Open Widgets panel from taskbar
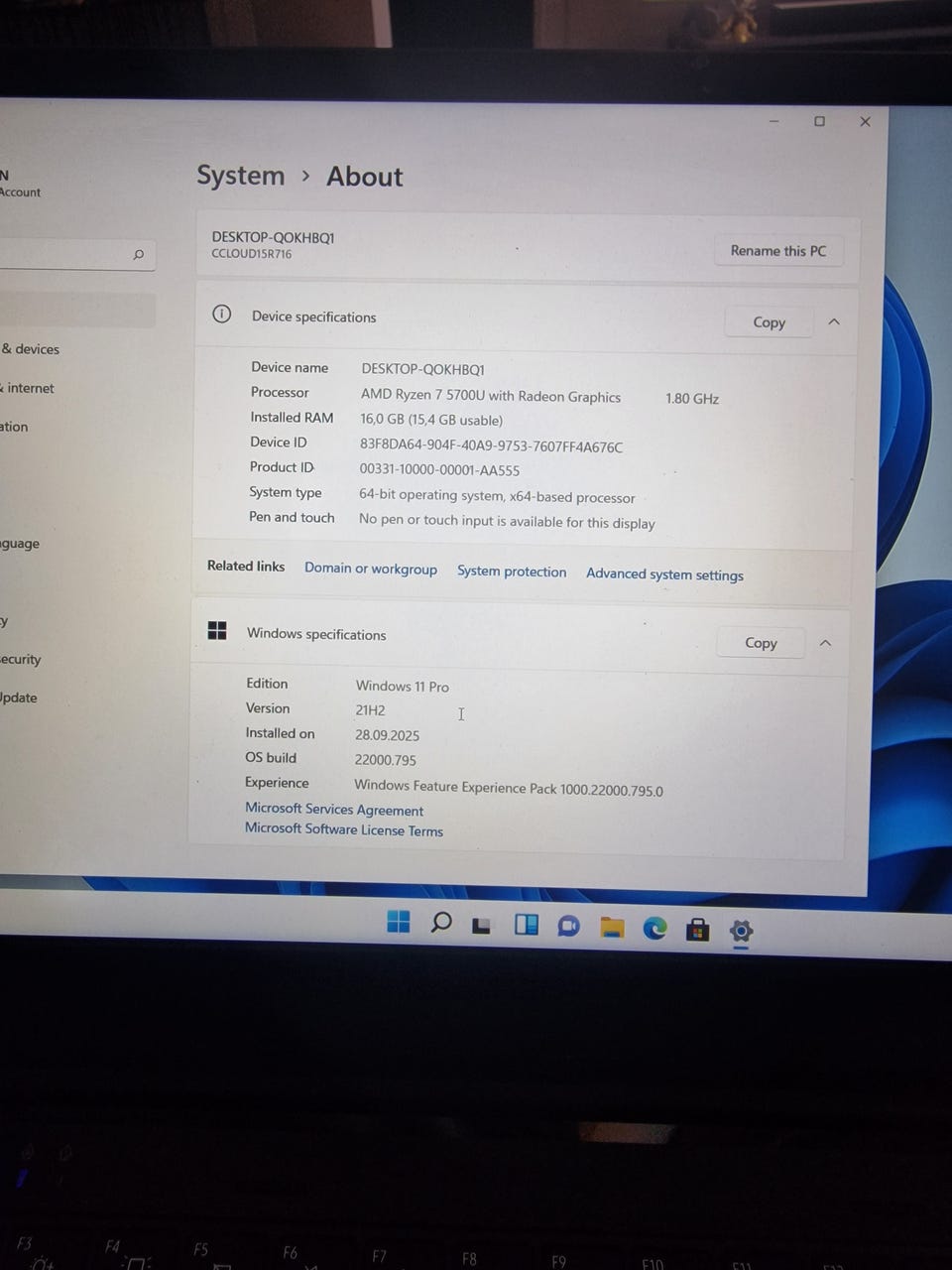This screenshot has height=1270, width=952. pyautogui.click(x=526, y=925)
